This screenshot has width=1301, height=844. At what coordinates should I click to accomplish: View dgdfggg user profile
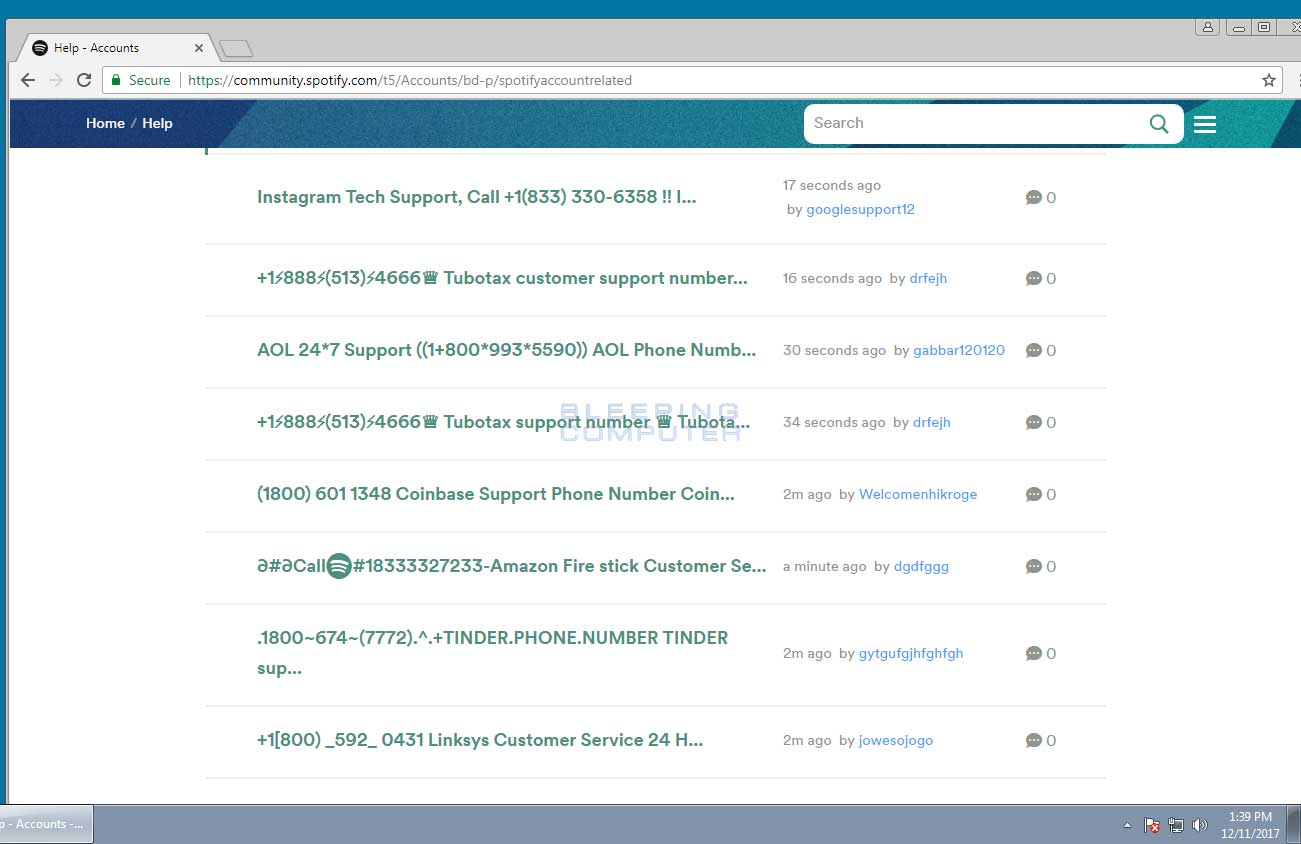pyautogui.click(x=921, y=566)
